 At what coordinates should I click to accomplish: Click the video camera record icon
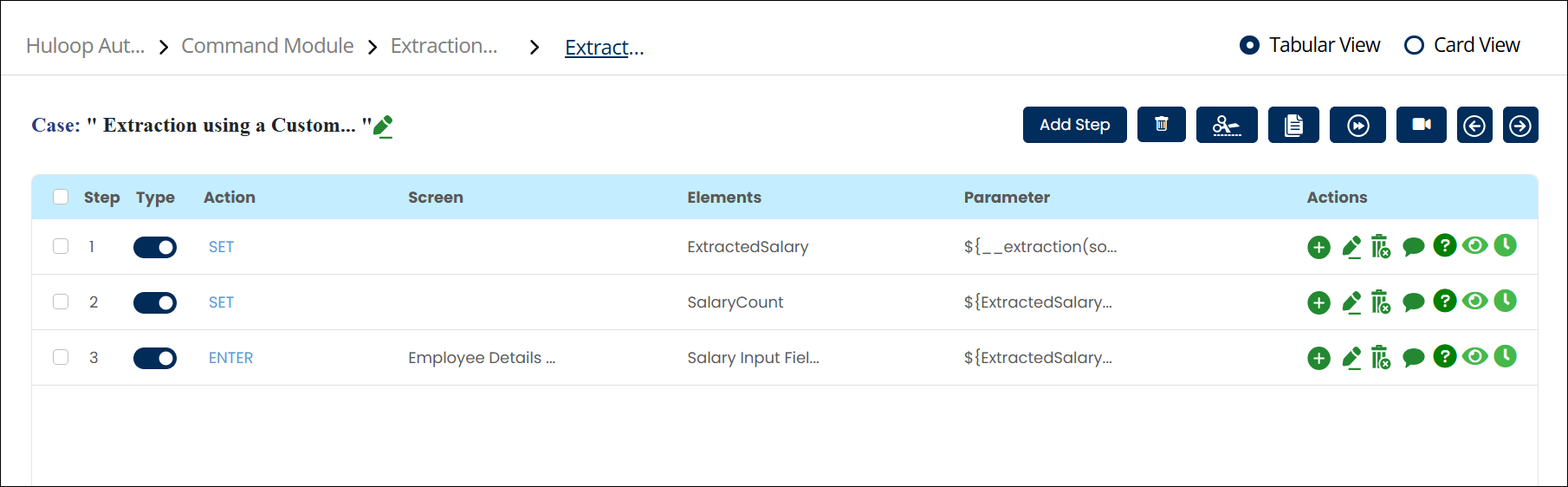click(1421, 125)
